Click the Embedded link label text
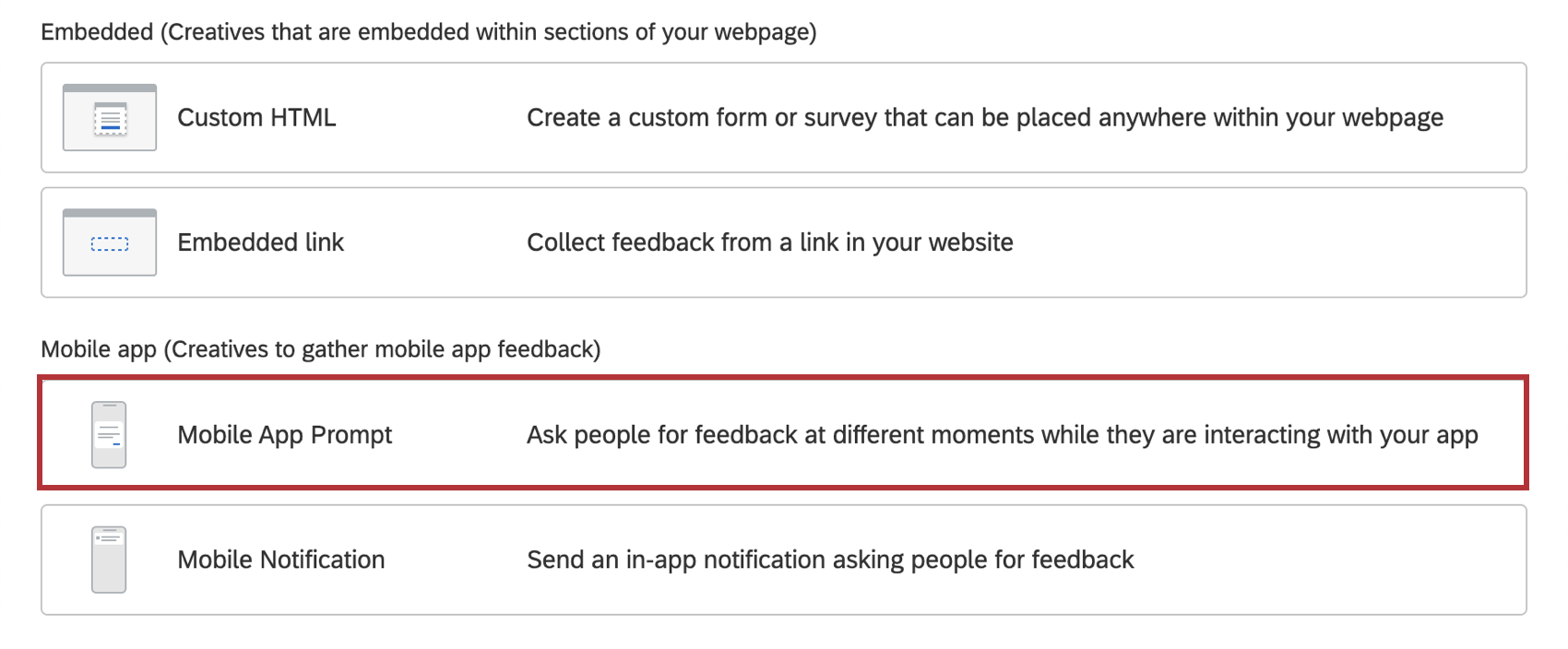 (x=261, y=242)
